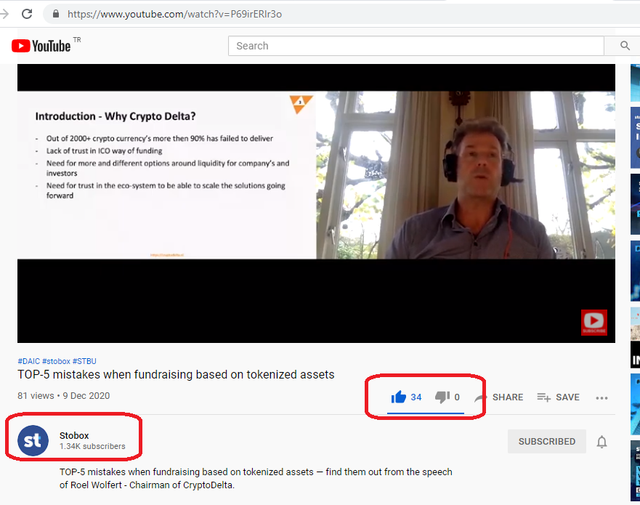Click the '1.34K subscribers' text
The height and width of the screenshot is (505, 640).
coord(92,446)
